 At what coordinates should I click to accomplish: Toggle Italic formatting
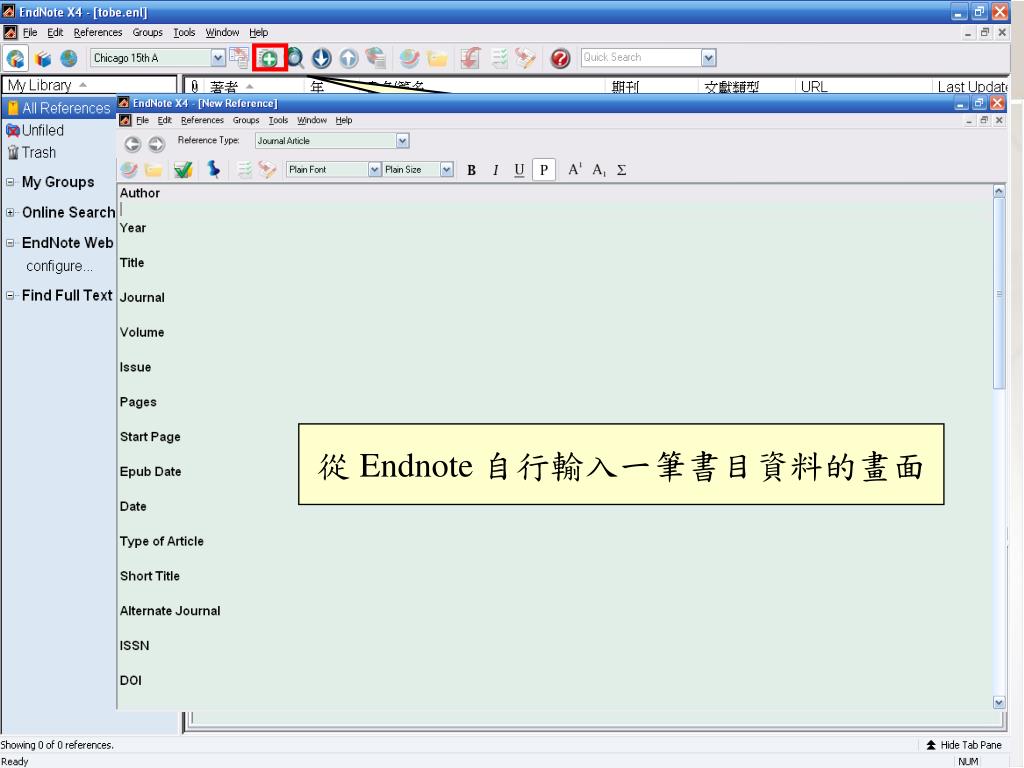point(496,170)
